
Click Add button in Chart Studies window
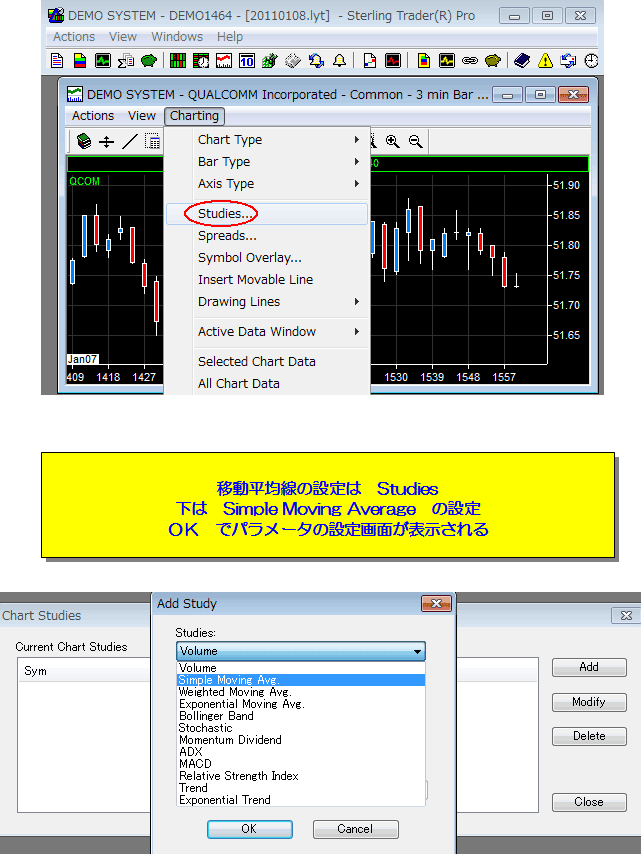[x=589, y=667]
